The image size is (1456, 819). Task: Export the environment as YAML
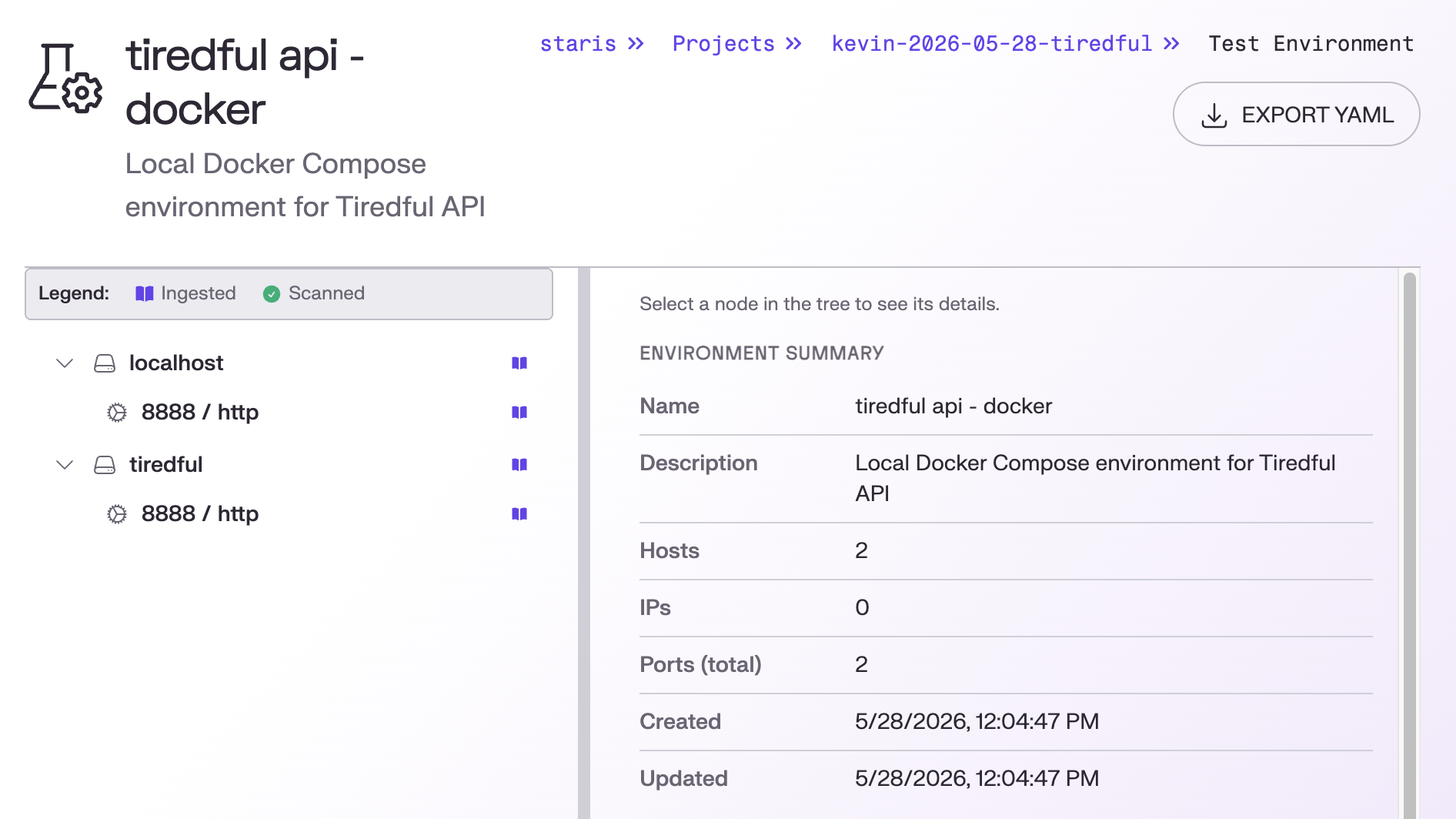pos(1297,115)
